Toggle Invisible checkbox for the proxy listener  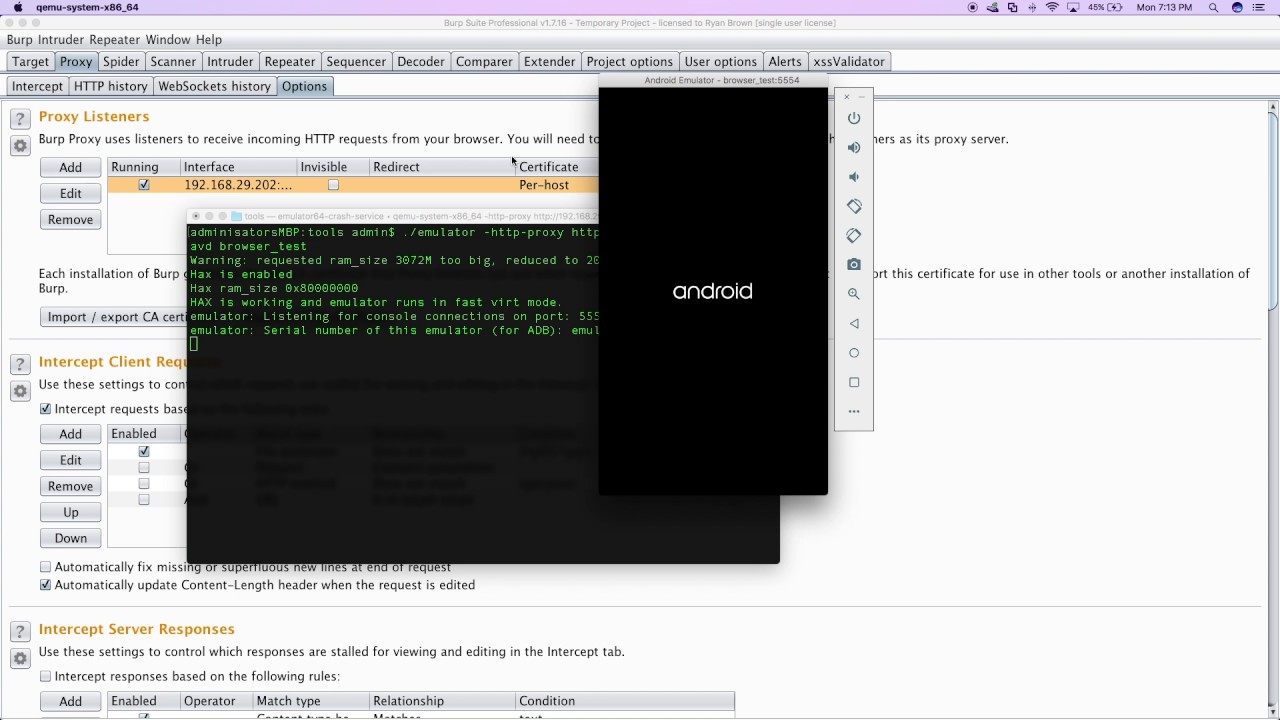pos(333,185)
